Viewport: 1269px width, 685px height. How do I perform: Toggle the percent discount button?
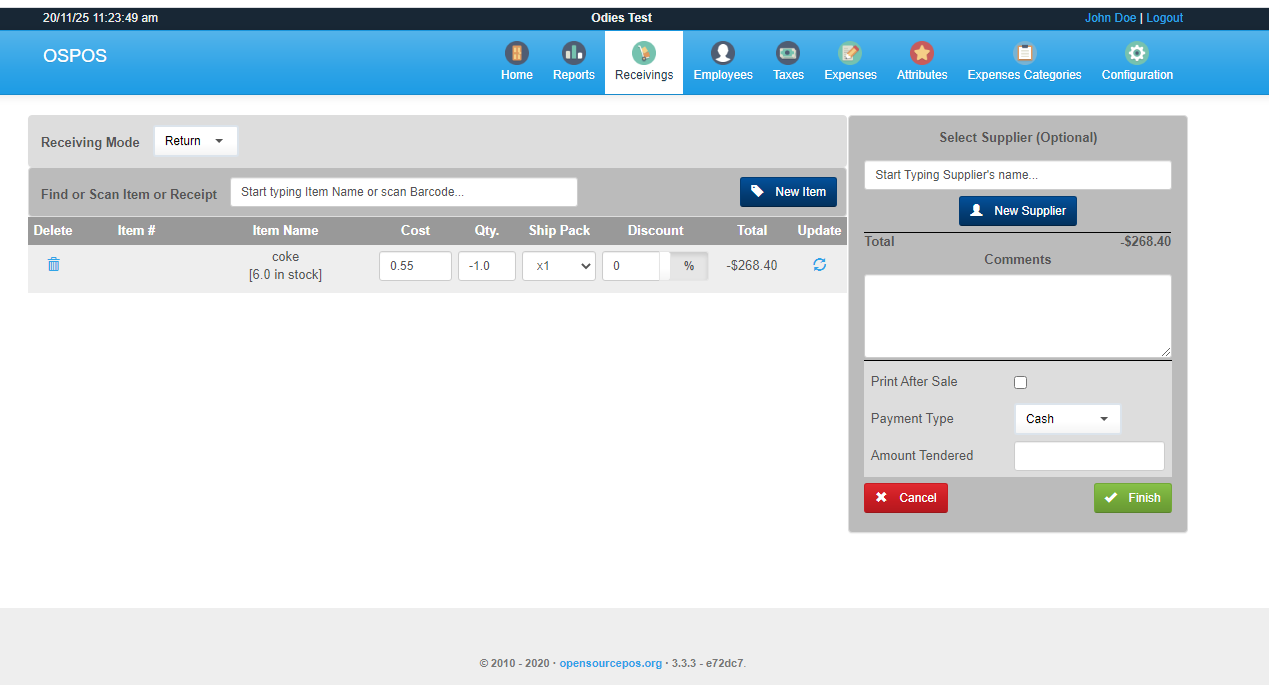coord(689,266)
